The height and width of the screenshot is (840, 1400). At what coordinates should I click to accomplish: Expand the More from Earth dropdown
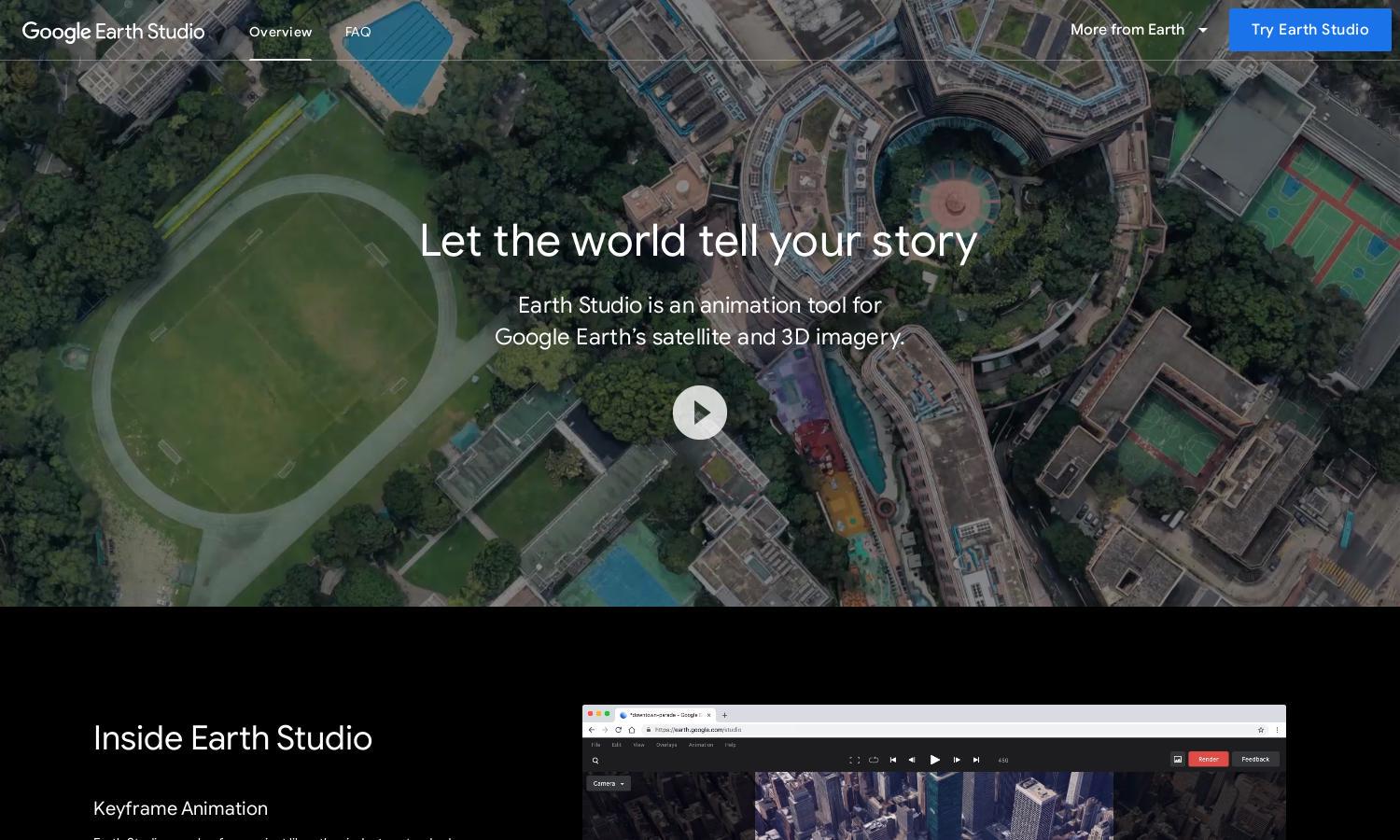1140,30
